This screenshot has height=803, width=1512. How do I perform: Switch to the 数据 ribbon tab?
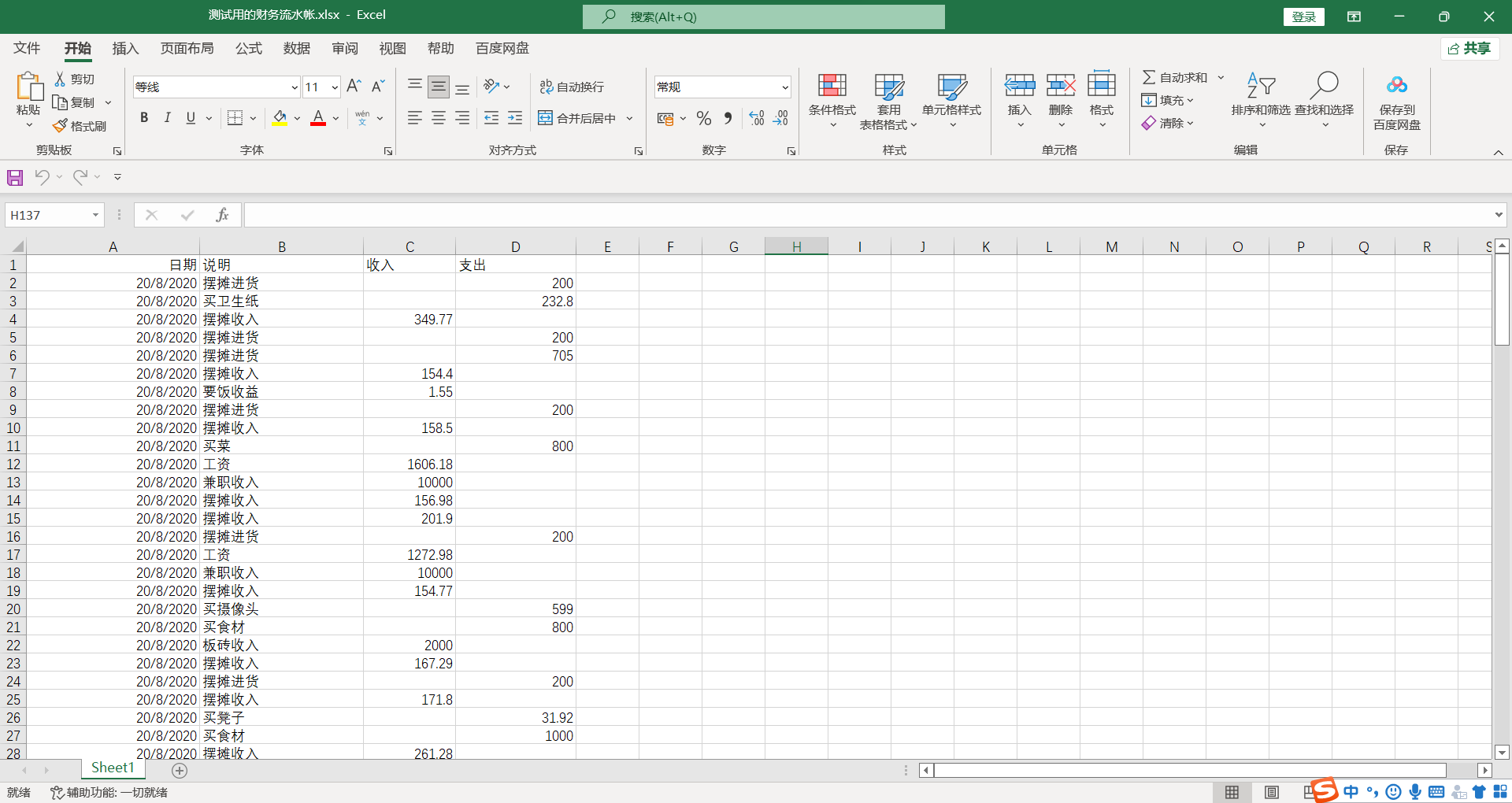(296, 48)
